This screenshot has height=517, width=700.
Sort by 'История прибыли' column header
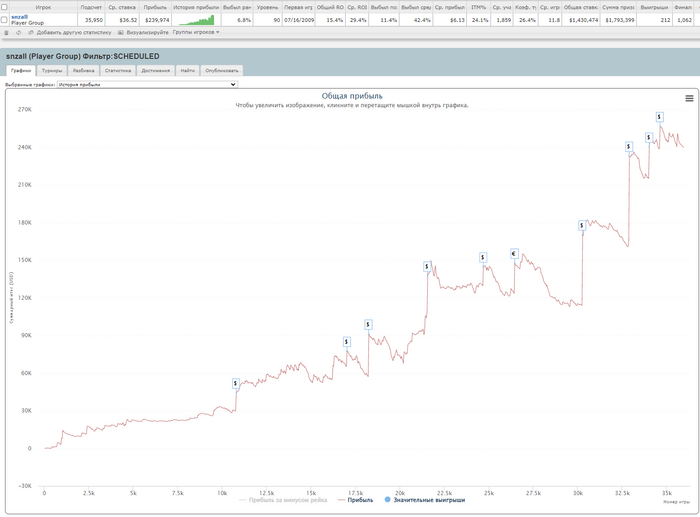pos(196,7)
